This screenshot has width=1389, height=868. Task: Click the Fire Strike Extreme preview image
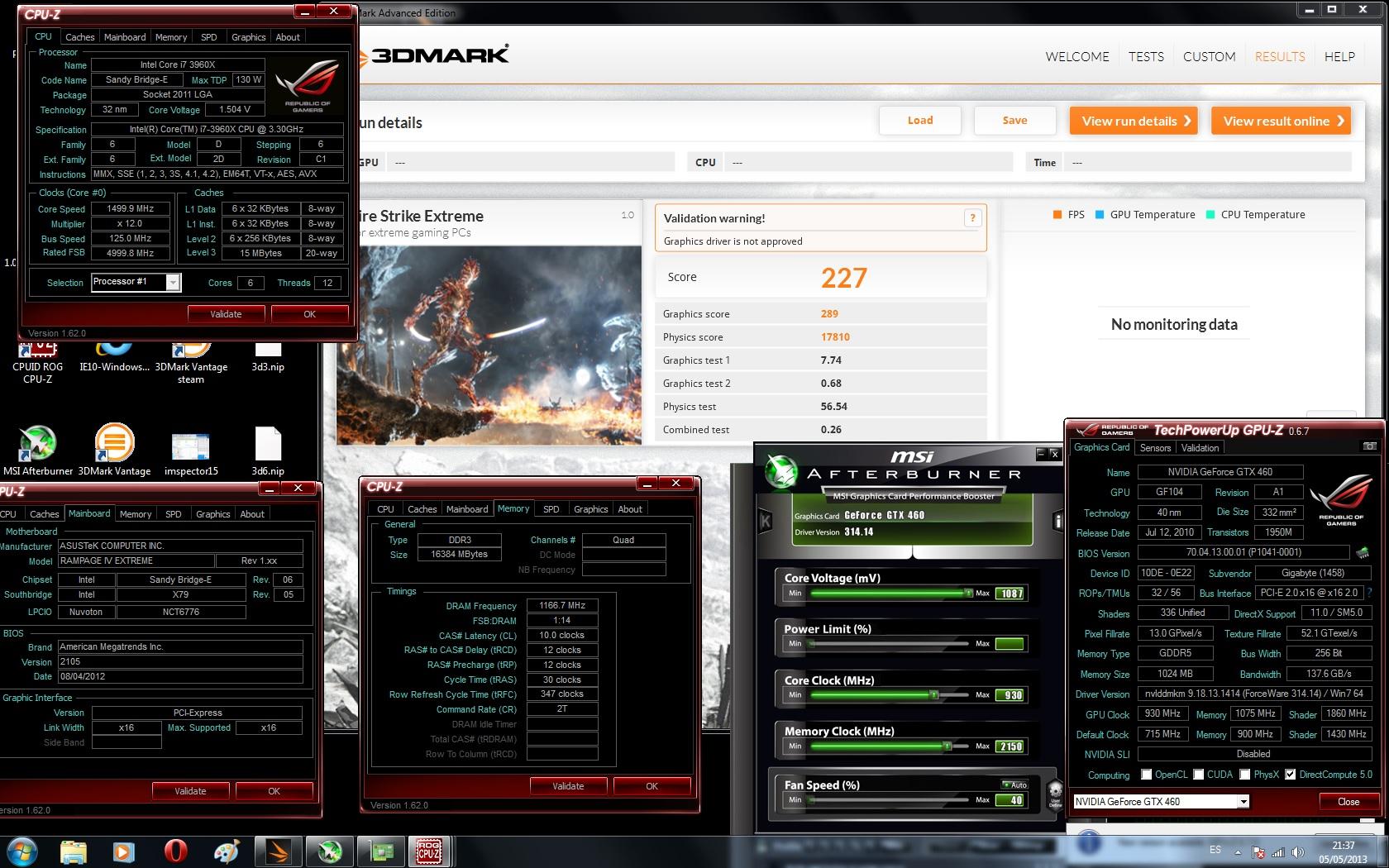tap(489, 345)
